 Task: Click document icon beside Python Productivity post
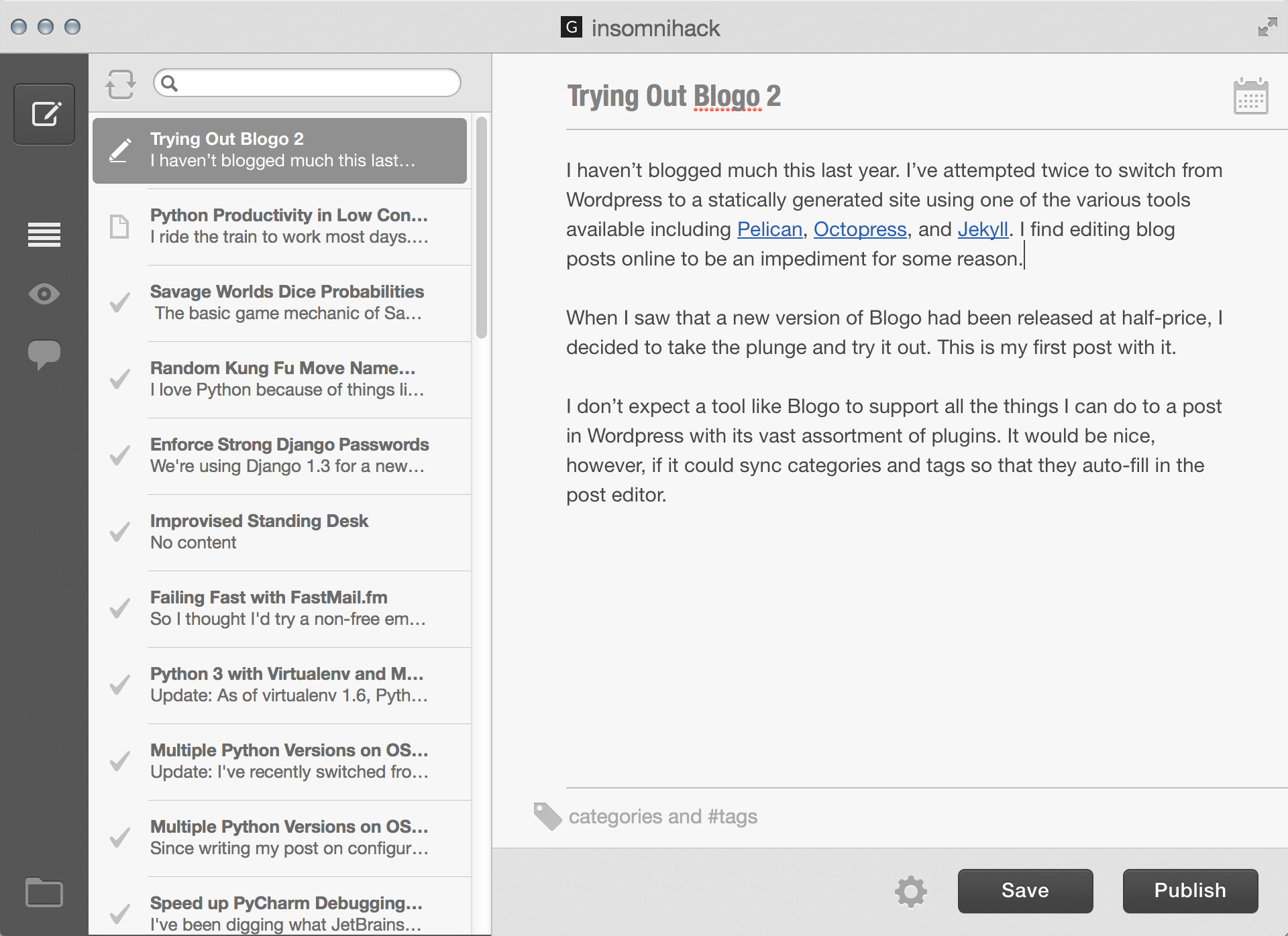point(119,227)
